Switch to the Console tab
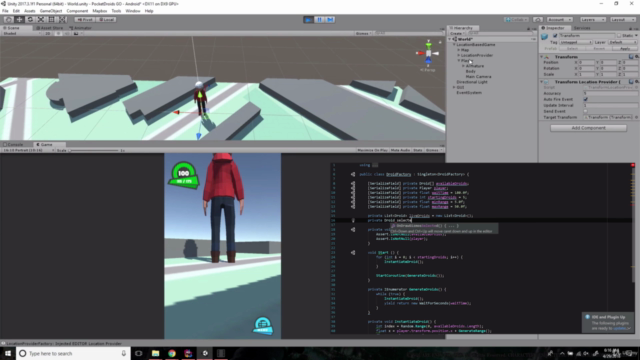 coord(13,144)
